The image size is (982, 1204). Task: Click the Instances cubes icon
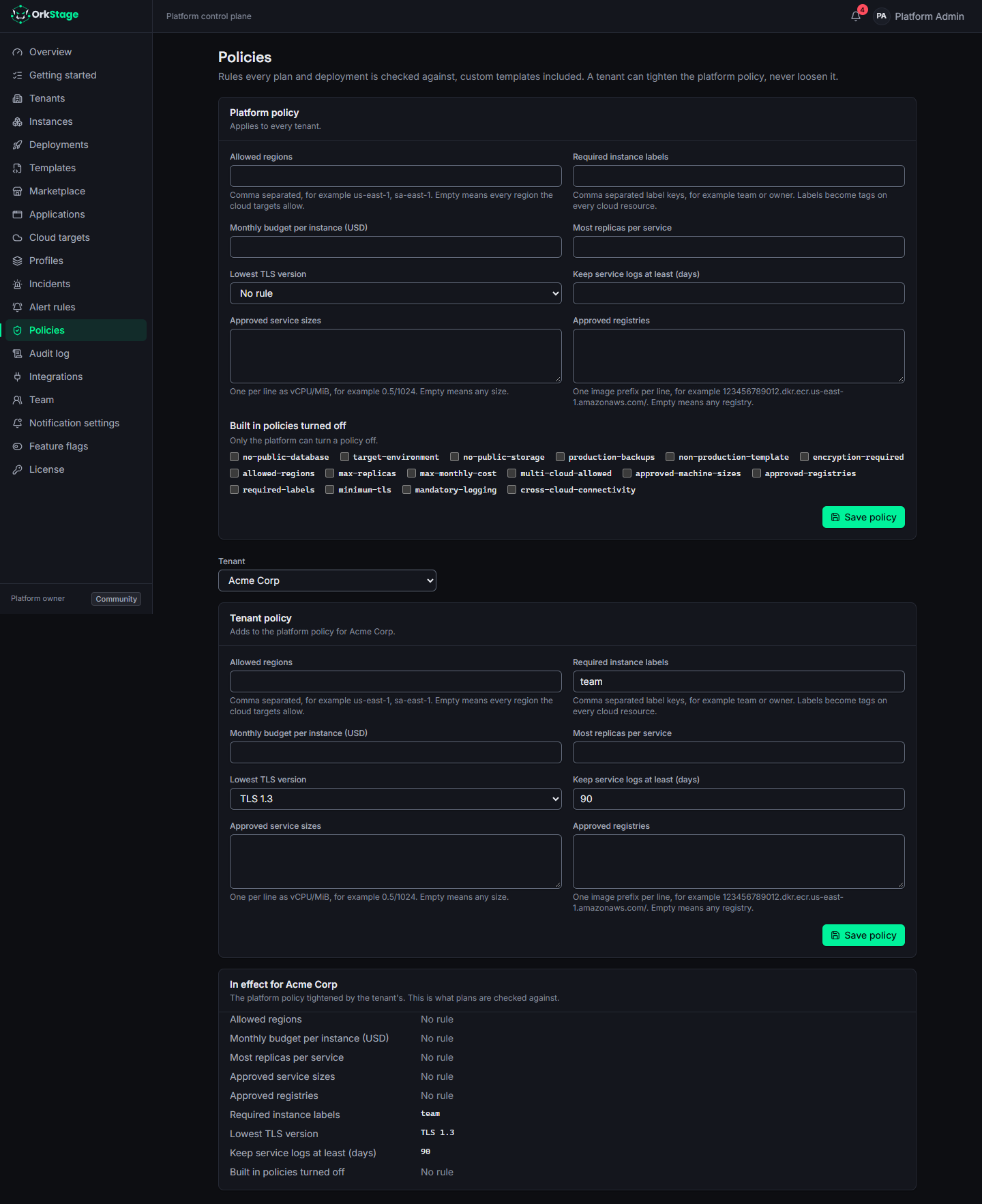coord(18,121)
